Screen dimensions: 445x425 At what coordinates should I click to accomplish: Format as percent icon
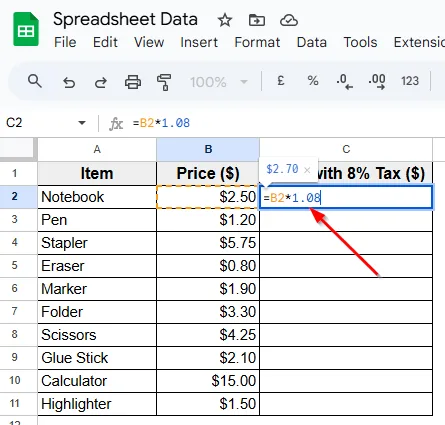pyautogui.click(x=313, y=81)
